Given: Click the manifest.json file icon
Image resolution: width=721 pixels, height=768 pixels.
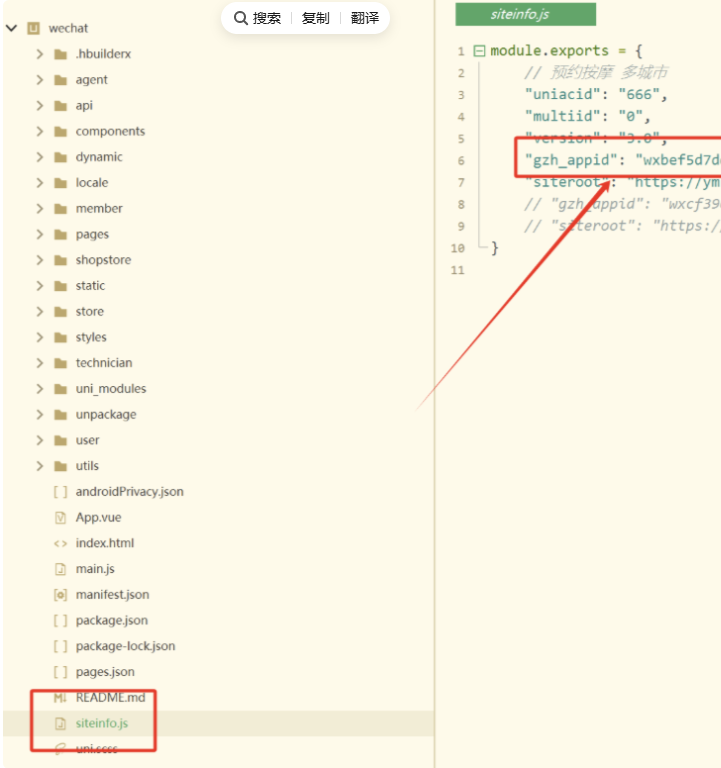Looking at the screenshot, I should click(x=60, y=595).
